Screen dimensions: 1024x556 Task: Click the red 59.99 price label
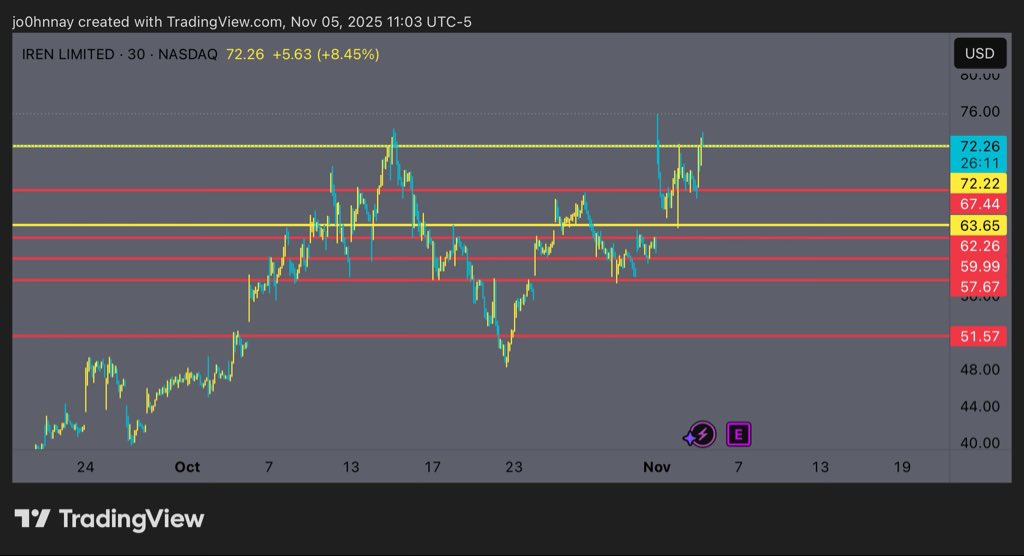coord(979,266)
